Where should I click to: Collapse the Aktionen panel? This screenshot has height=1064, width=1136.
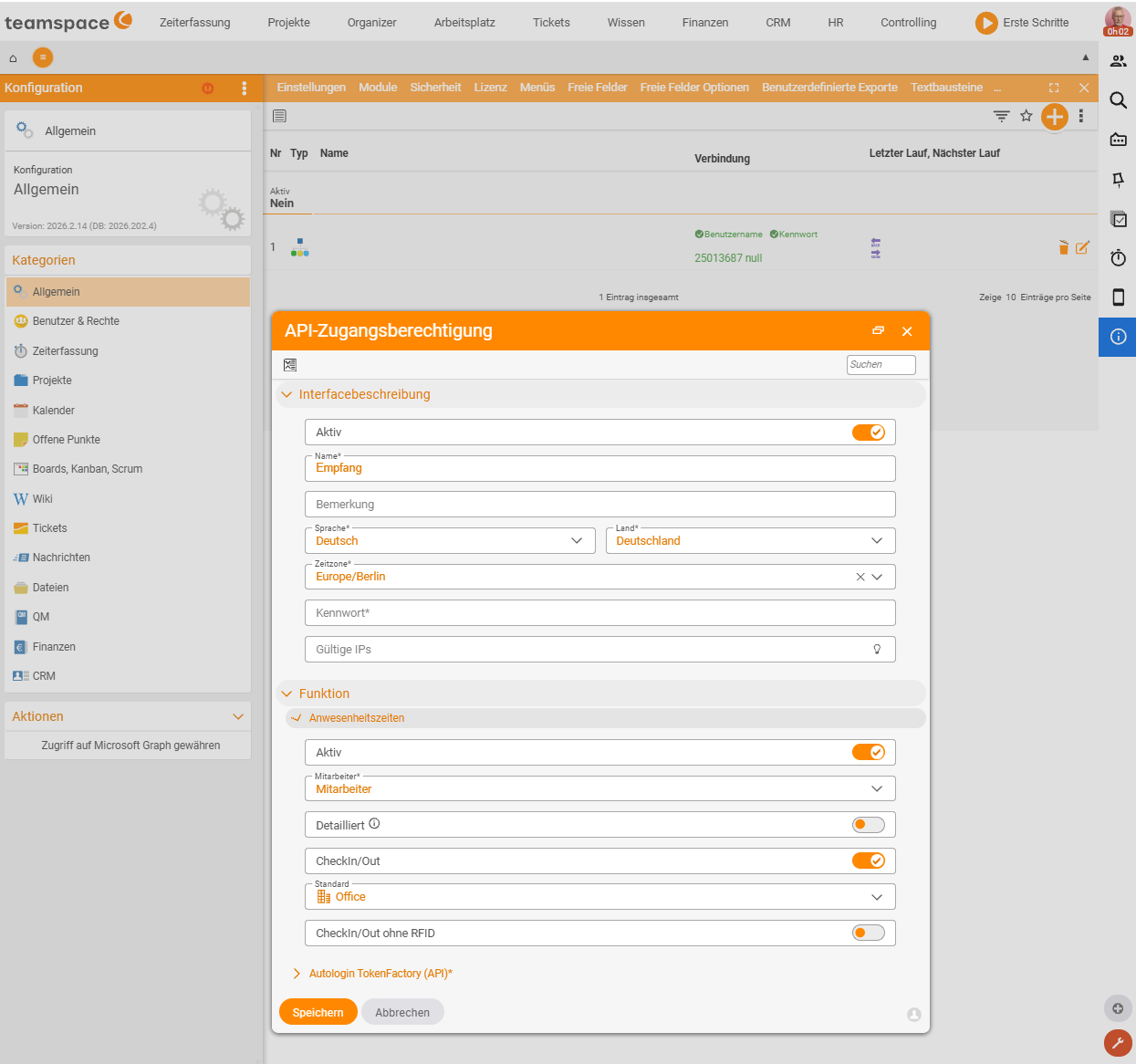[x=238, y=716]
